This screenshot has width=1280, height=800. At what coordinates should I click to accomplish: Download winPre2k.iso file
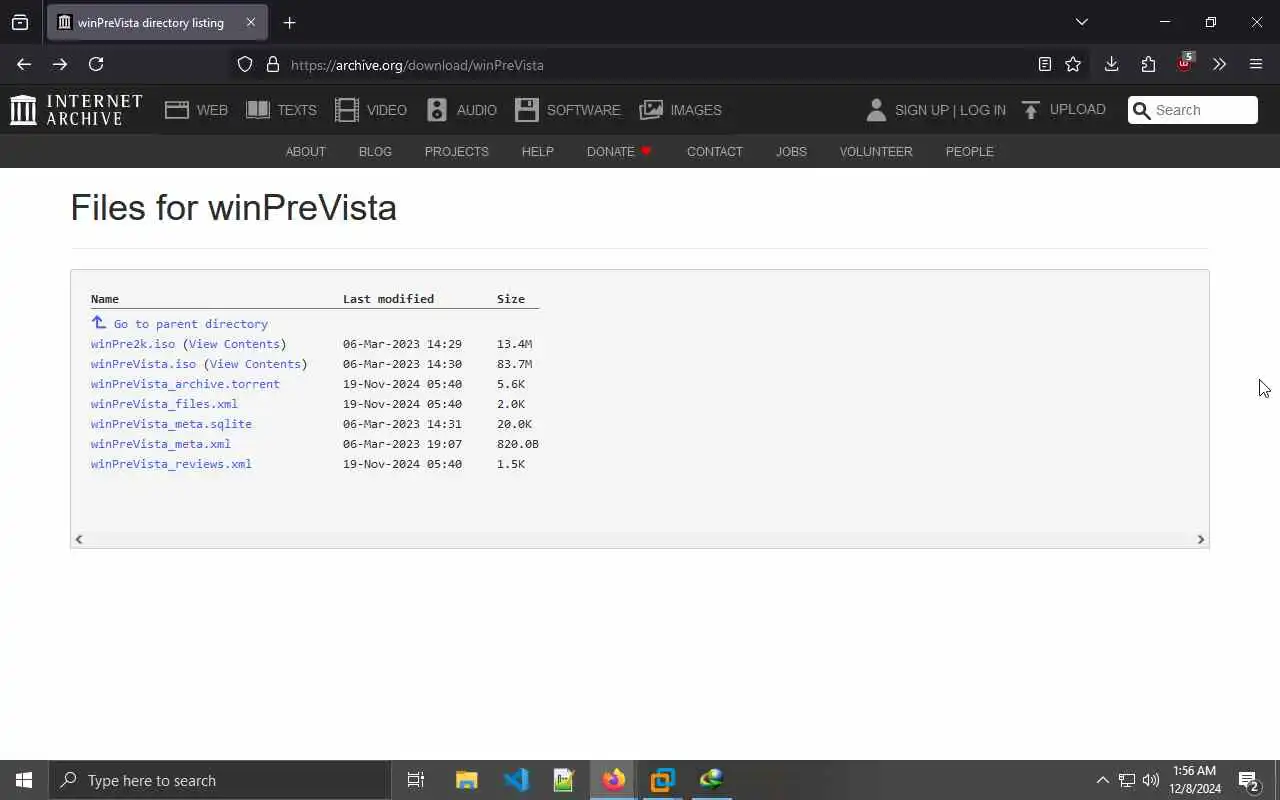(x=133, y=344)
